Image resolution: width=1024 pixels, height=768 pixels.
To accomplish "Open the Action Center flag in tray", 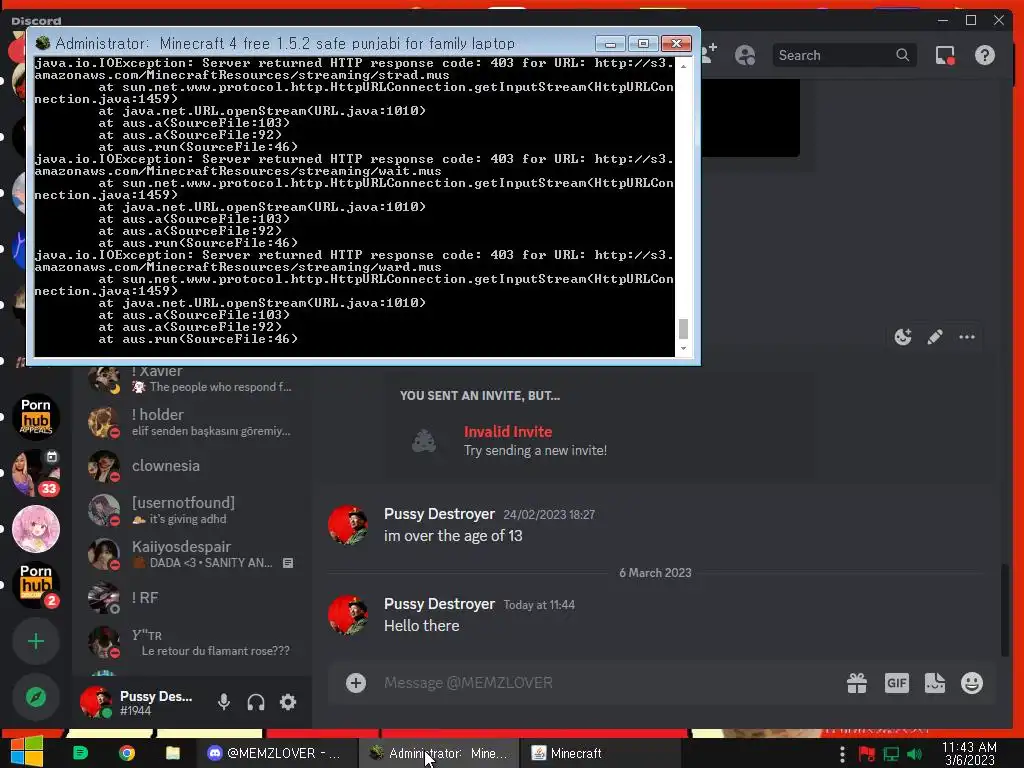I will (x=867, y=754).
